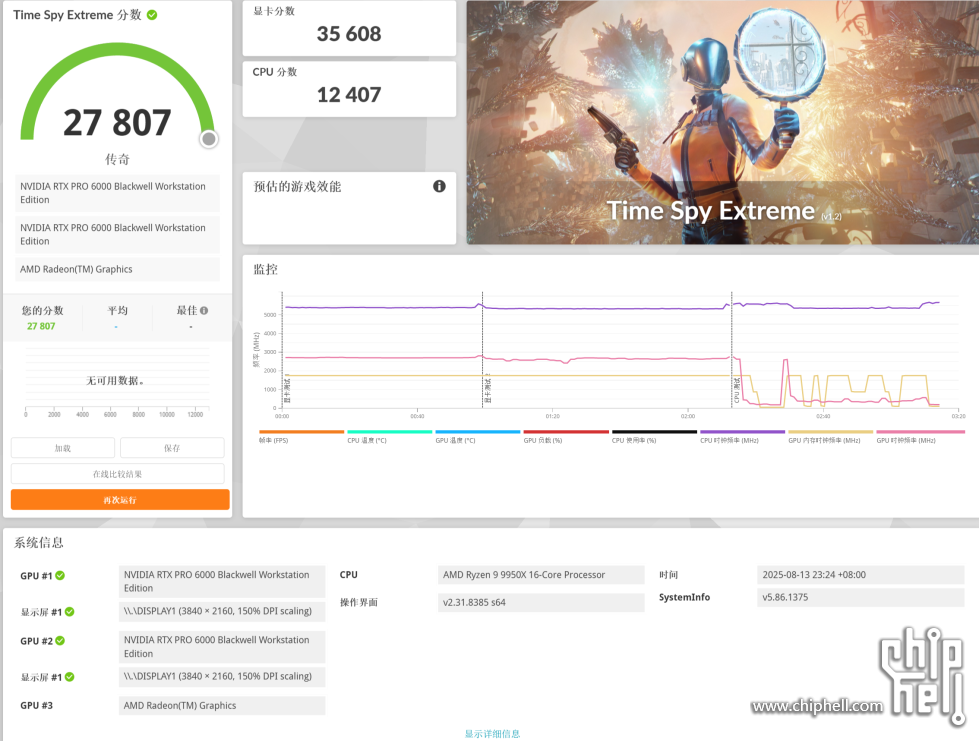Click the large 27 807 score in the gauge
The width and height of the screenshot is (979, 741).
(x=117, y=122)
